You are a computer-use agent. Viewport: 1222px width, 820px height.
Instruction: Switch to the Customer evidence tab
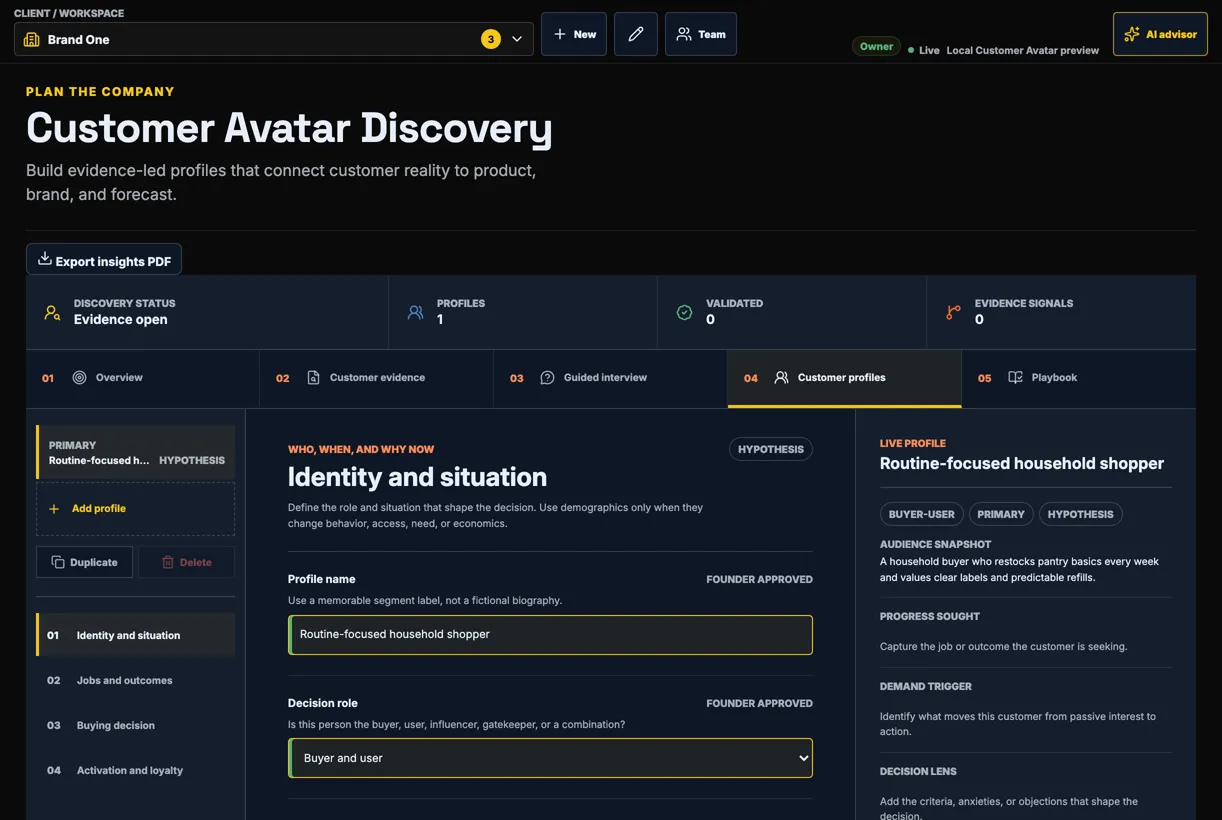(x=377, y=378)
